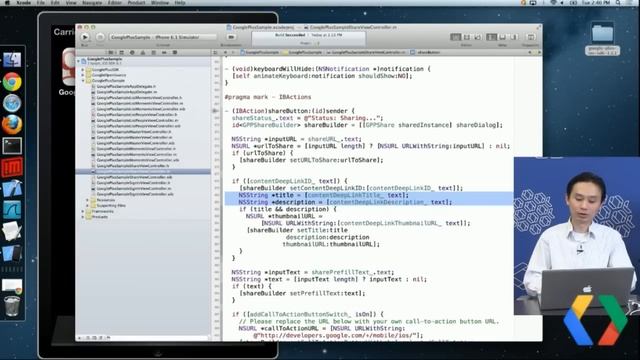
Task: Expand the Supporting Files group
Action: [88, 206]
